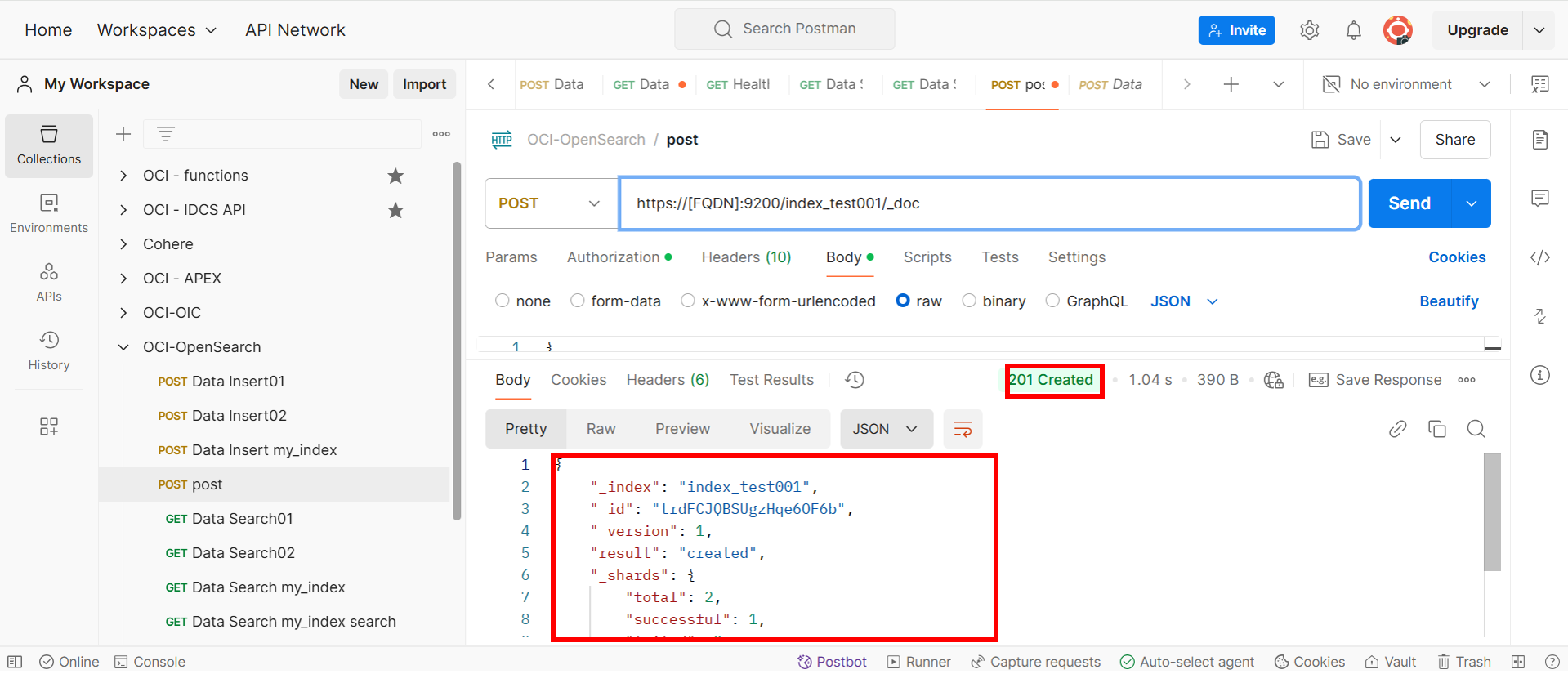Open the JSON body format dropdown
This screenshot has height=692, width=1568.
1185,301
